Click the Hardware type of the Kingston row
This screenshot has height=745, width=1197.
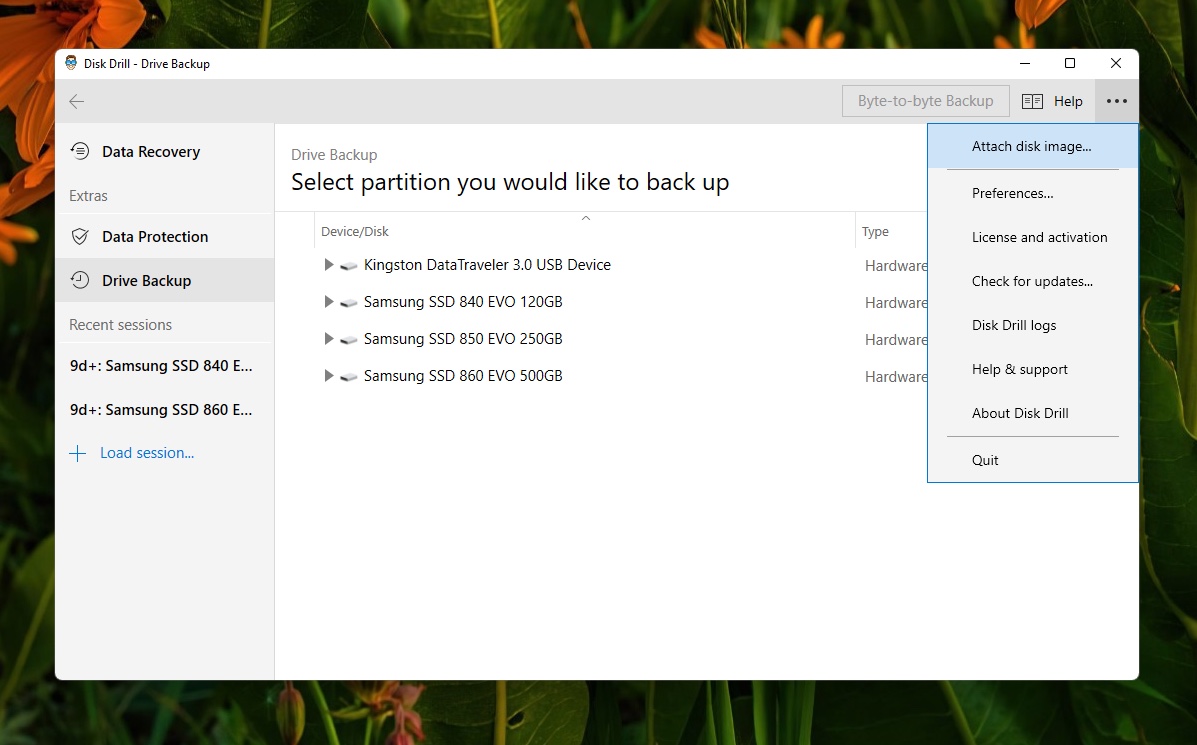coord(895,266)
